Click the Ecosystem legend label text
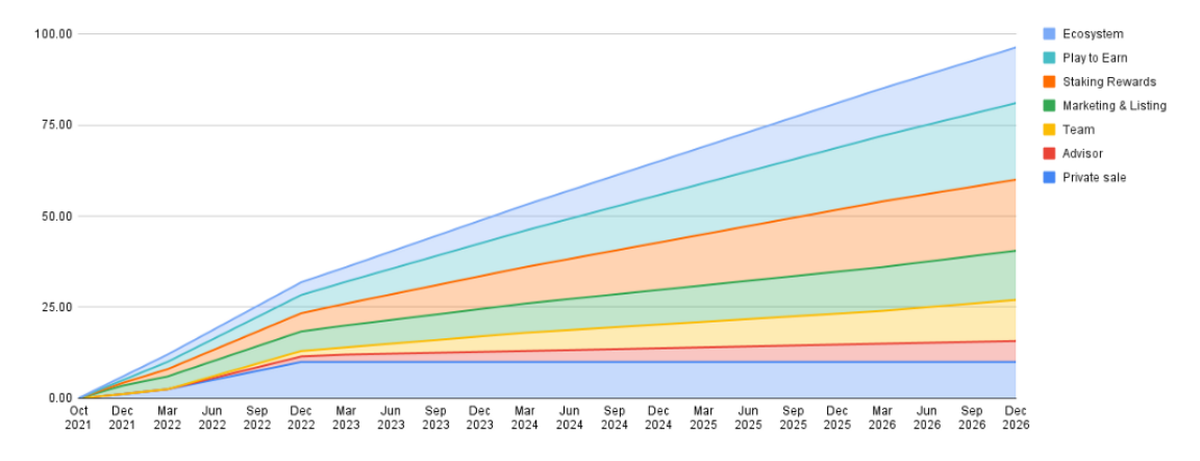This screenshot has width=1200, height=461. coord(1092,34)
